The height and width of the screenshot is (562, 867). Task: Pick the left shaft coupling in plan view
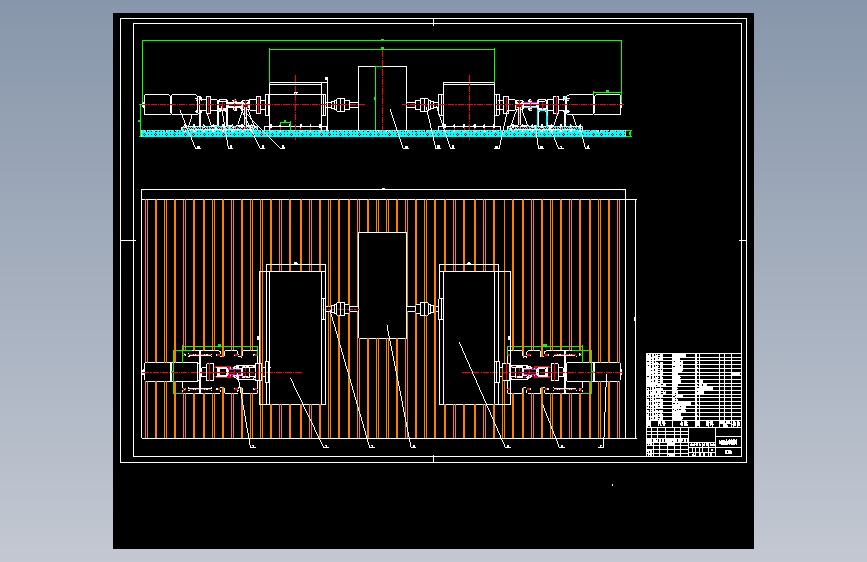340,309
